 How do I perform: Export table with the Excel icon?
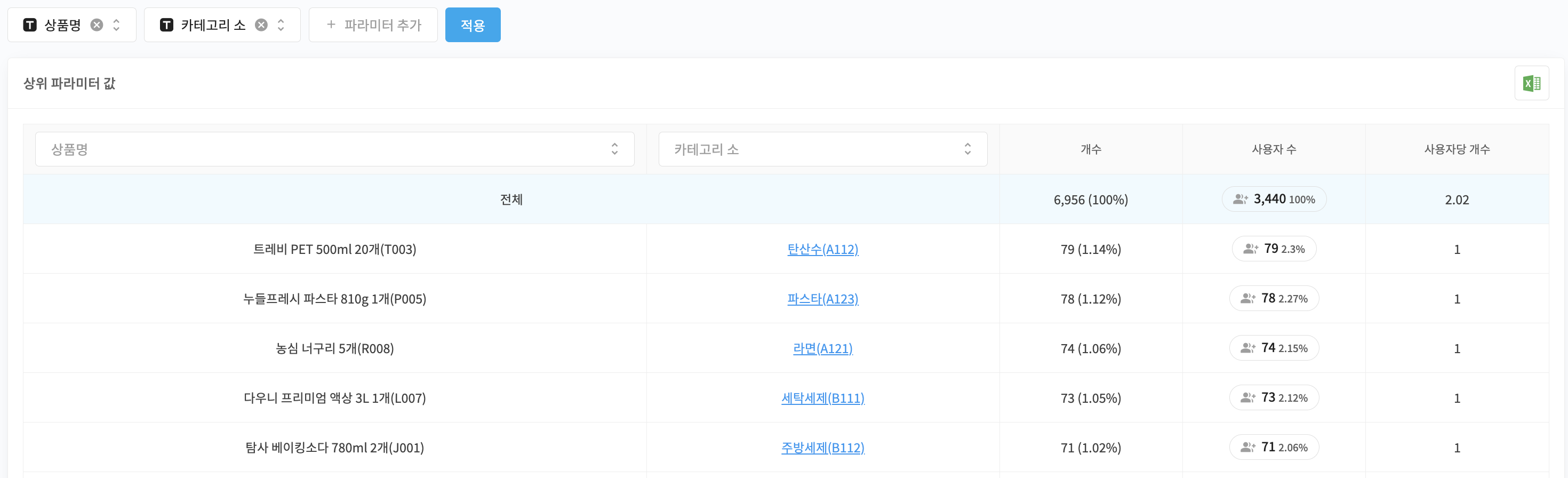pos(1531,83)
